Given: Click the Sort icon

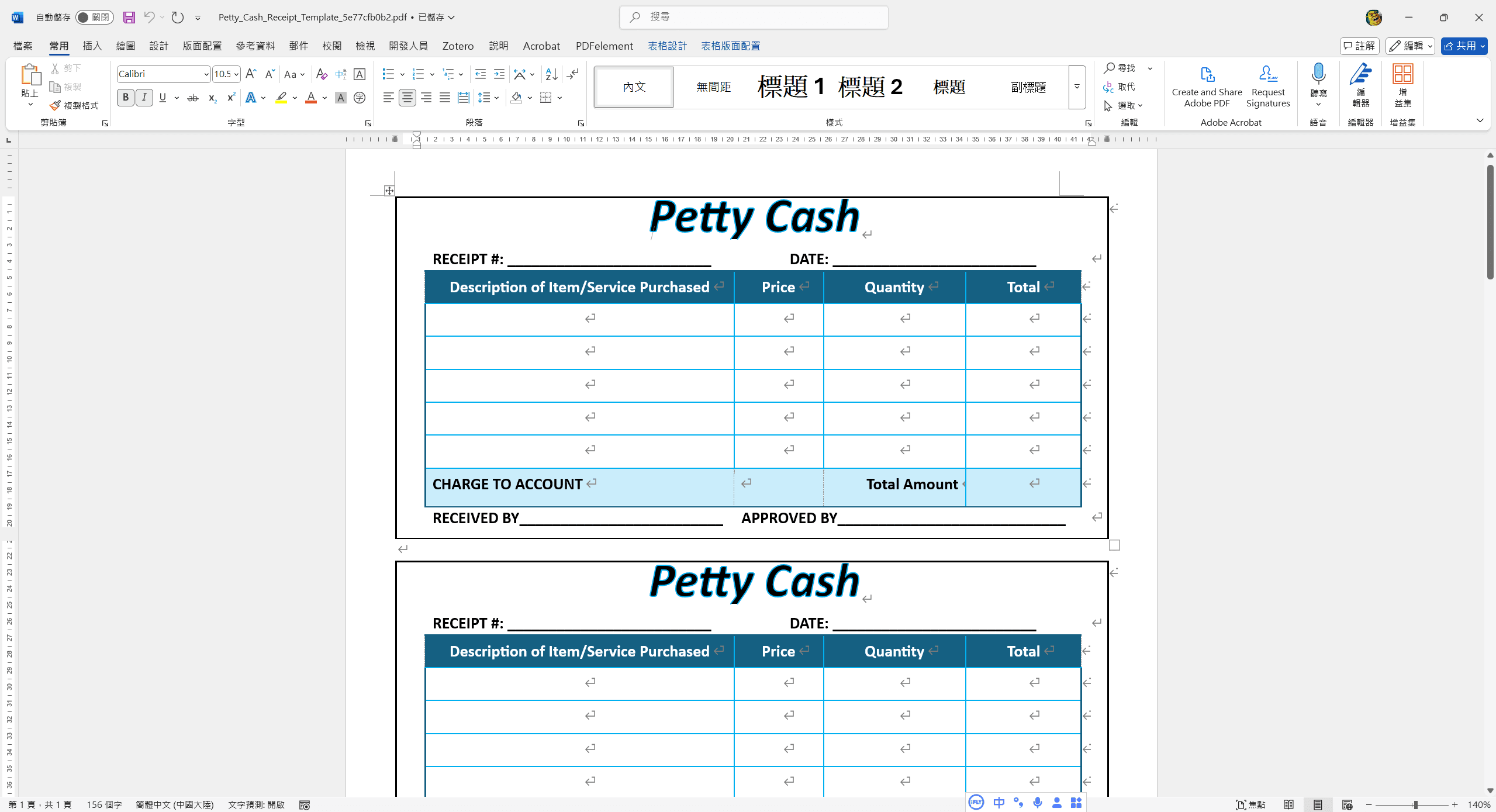Looking at the screenshot, I should click(551, 74).
